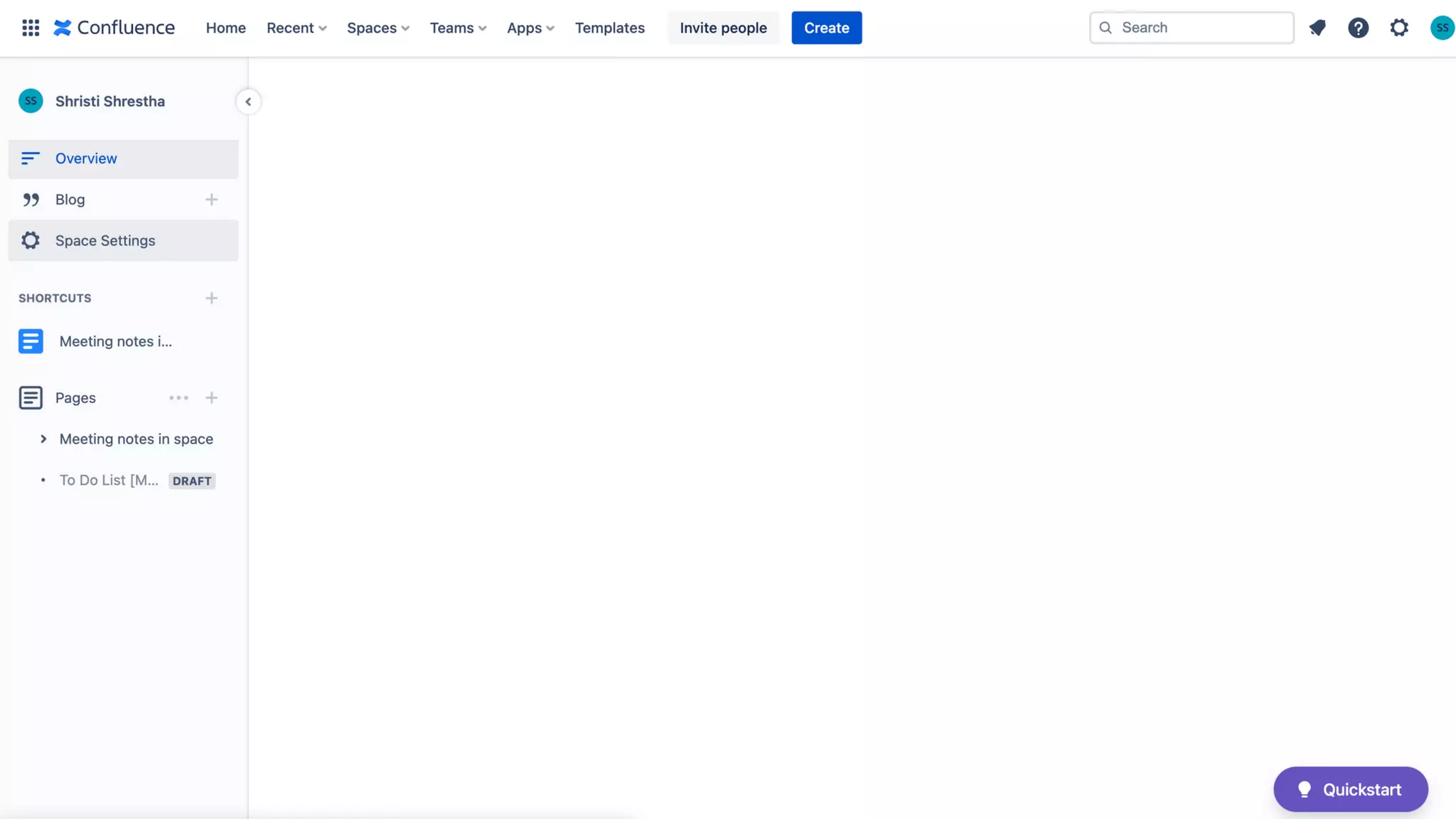This screenshot has height=819, width=1456.
Task: Create a page via Pages plus icon
Action: click(211, 398)
